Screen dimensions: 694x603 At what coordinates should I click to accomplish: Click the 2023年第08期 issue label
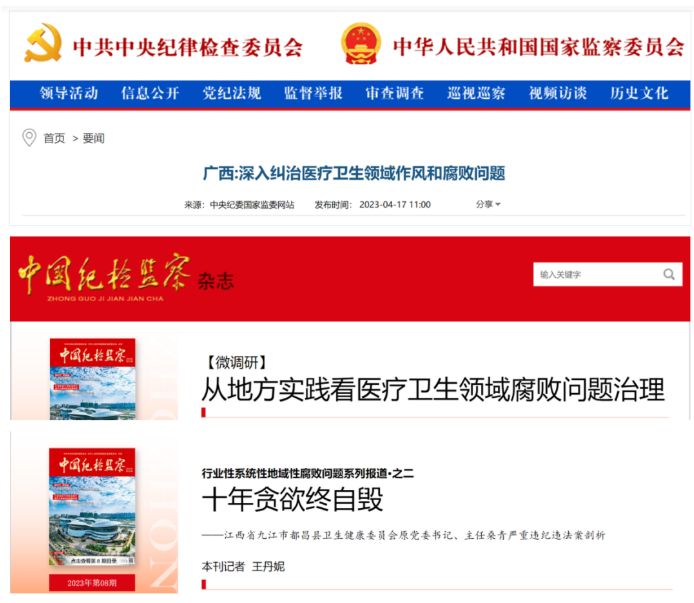click(92, 583)
